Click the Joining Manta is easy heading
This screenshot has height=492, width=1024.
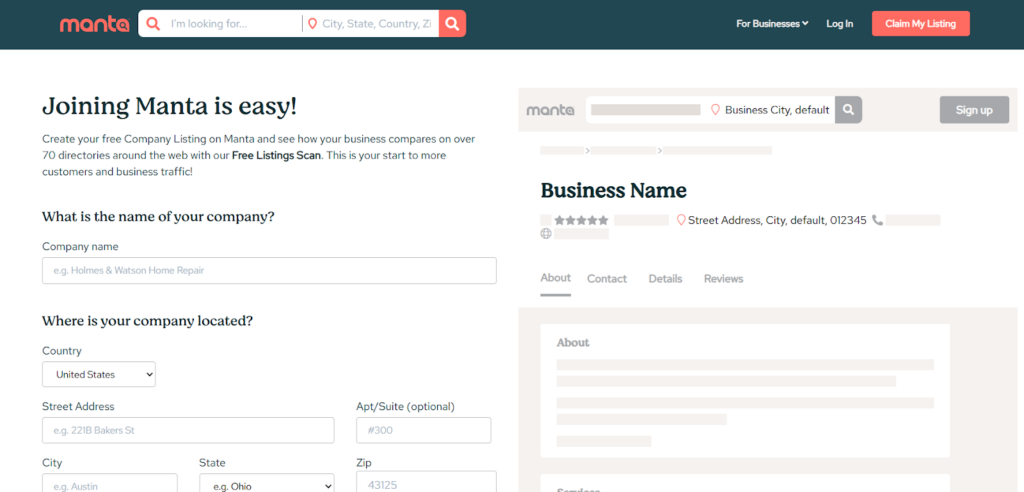coord(169,106)
